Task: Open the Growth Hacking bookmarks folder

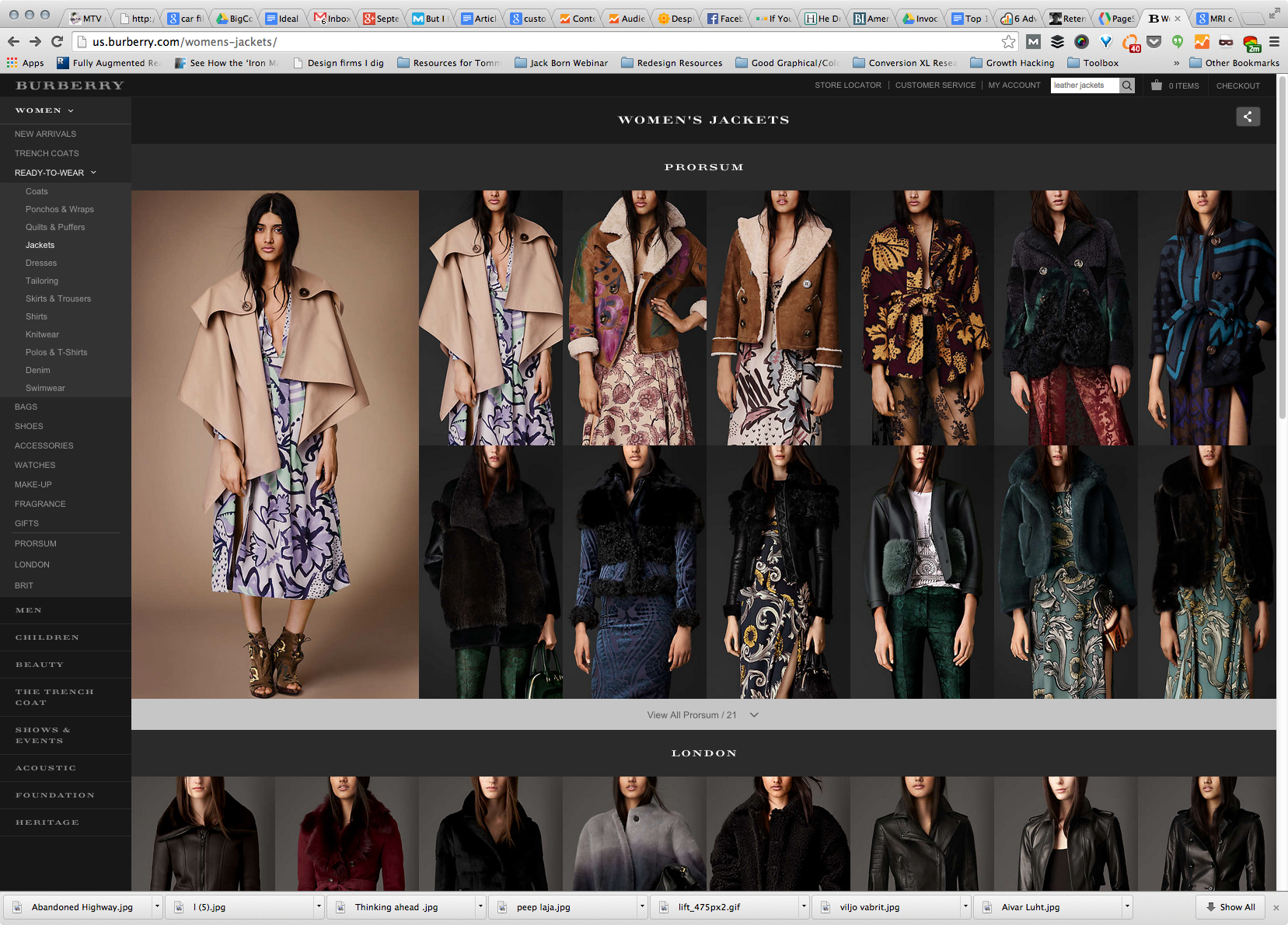Action: (x=1012, y=63)
